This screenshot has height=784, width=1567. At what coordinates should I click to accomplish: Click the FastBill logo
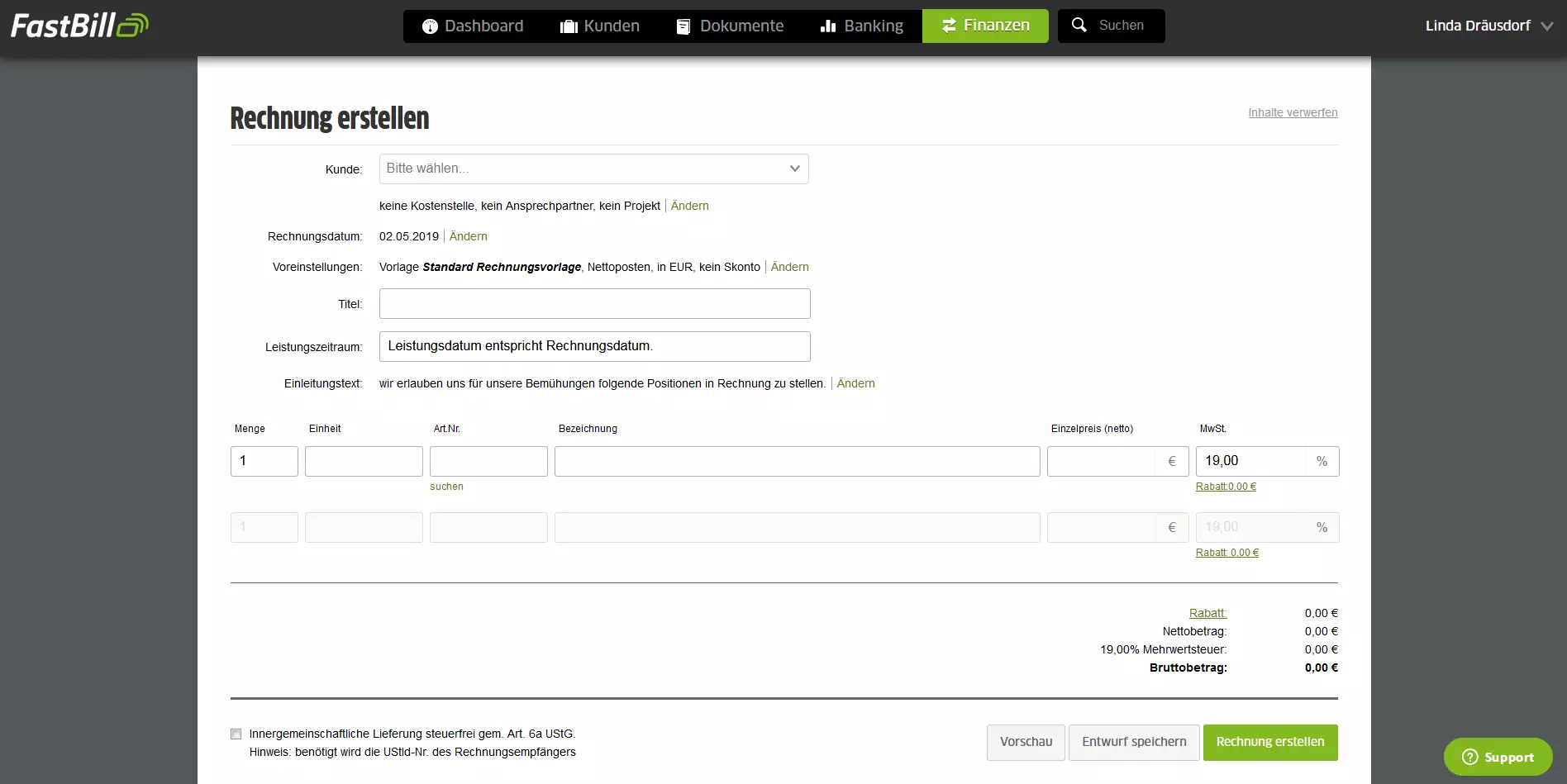click(79, 26)
